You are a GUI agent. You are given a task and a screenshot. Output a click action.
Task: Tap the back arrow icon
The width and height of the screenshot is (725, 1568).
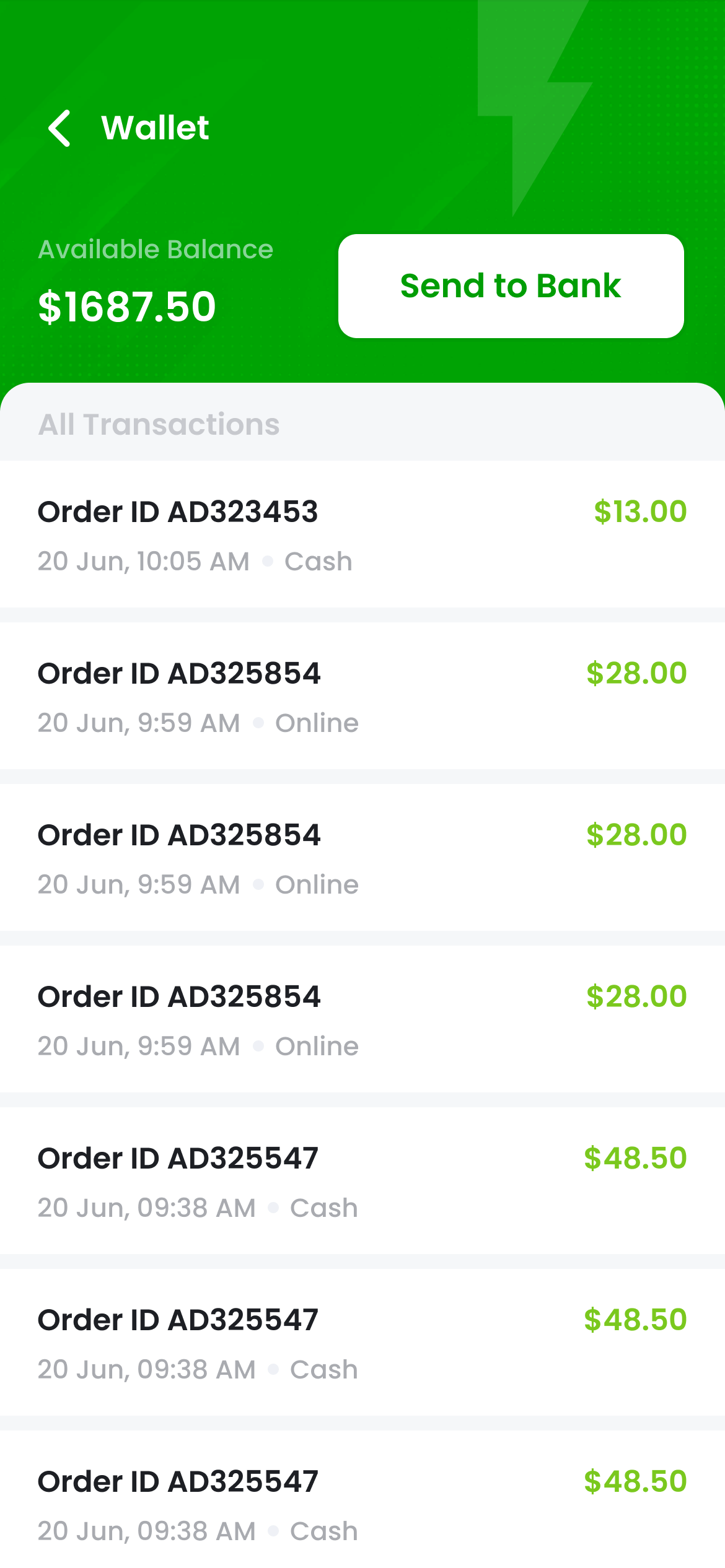[x=59, y=128]
